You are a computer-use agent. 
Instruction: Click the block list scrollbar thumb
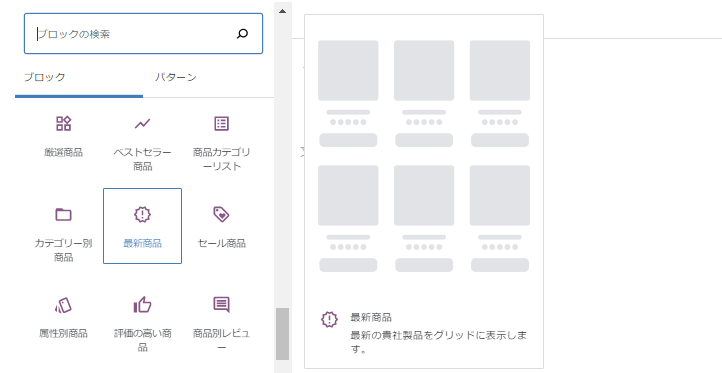click(283, 334)
